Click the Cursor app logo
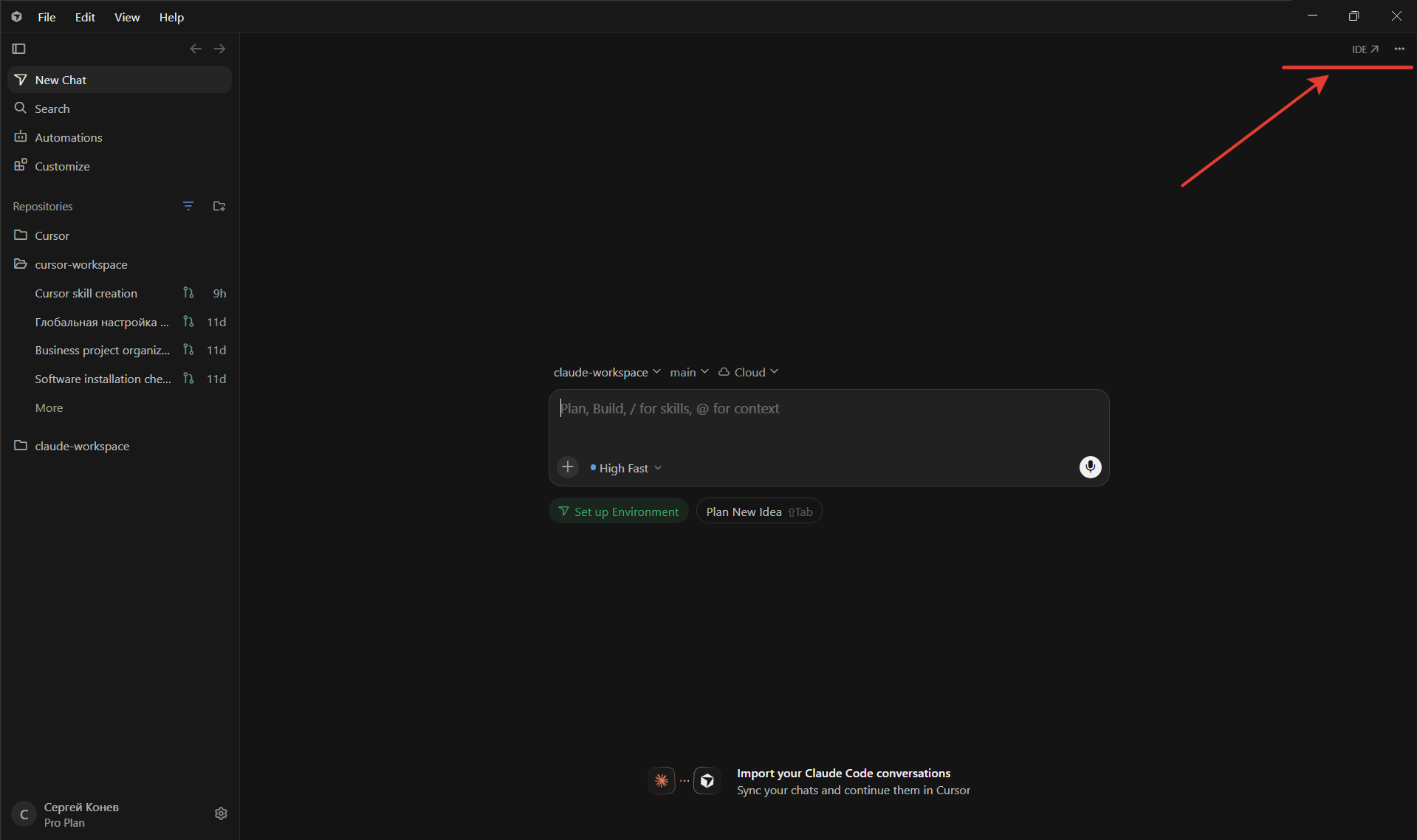 coord(16,16)
